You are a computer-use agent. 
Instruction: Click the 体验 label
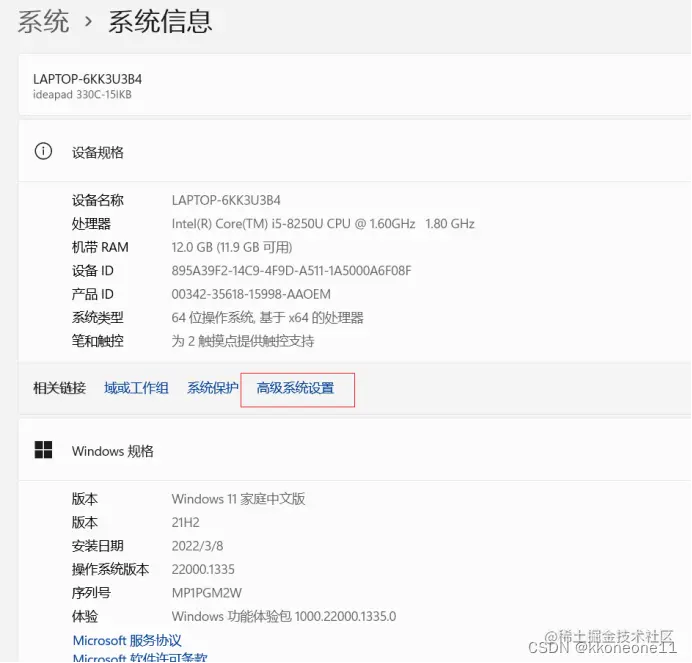click(x=85, y=616)
